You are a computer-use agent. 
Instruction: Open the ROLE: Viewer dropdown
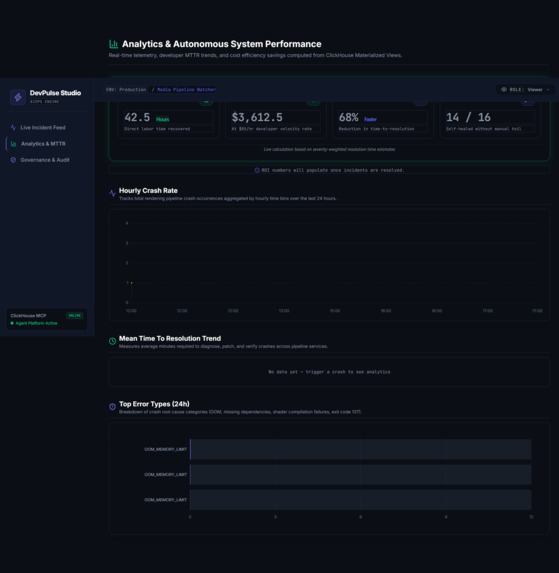click(525, 90)
